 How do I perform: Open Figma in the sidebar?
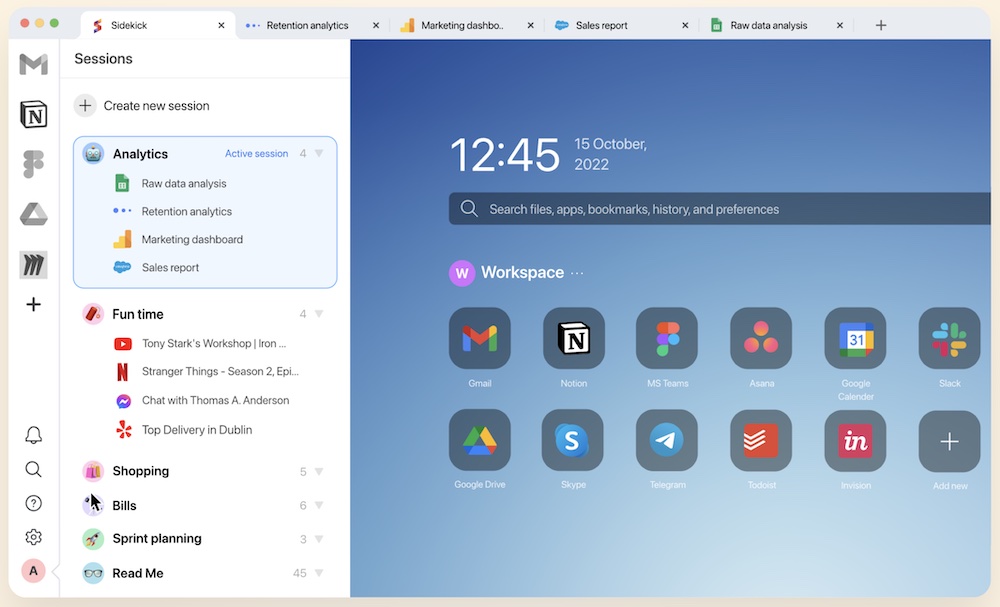tap(33, 165)
